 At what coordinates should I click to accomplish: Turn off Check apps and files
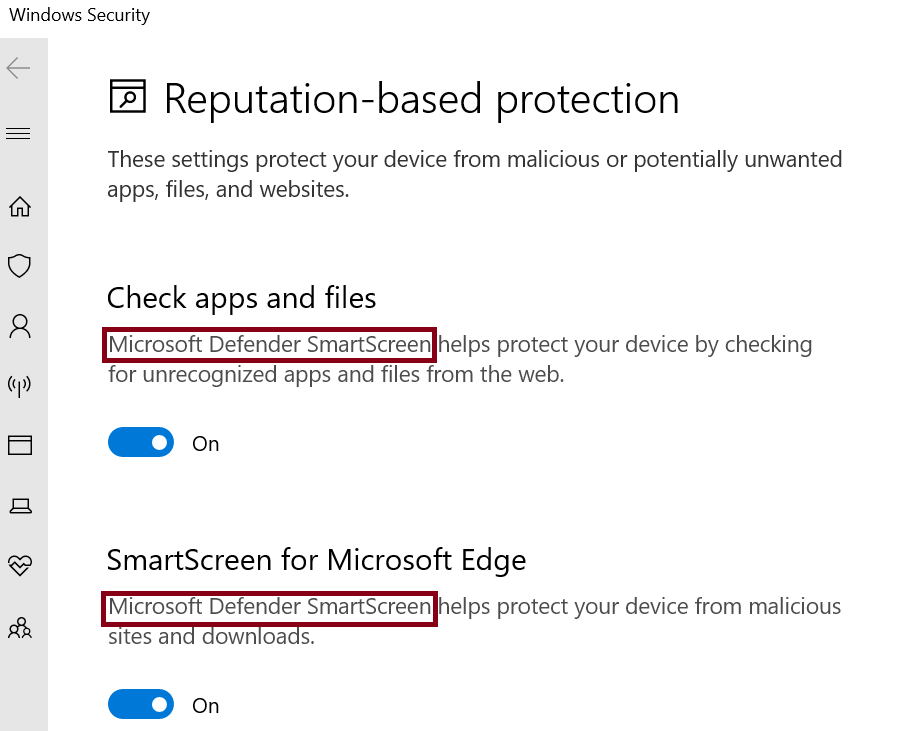pos(140,442)
